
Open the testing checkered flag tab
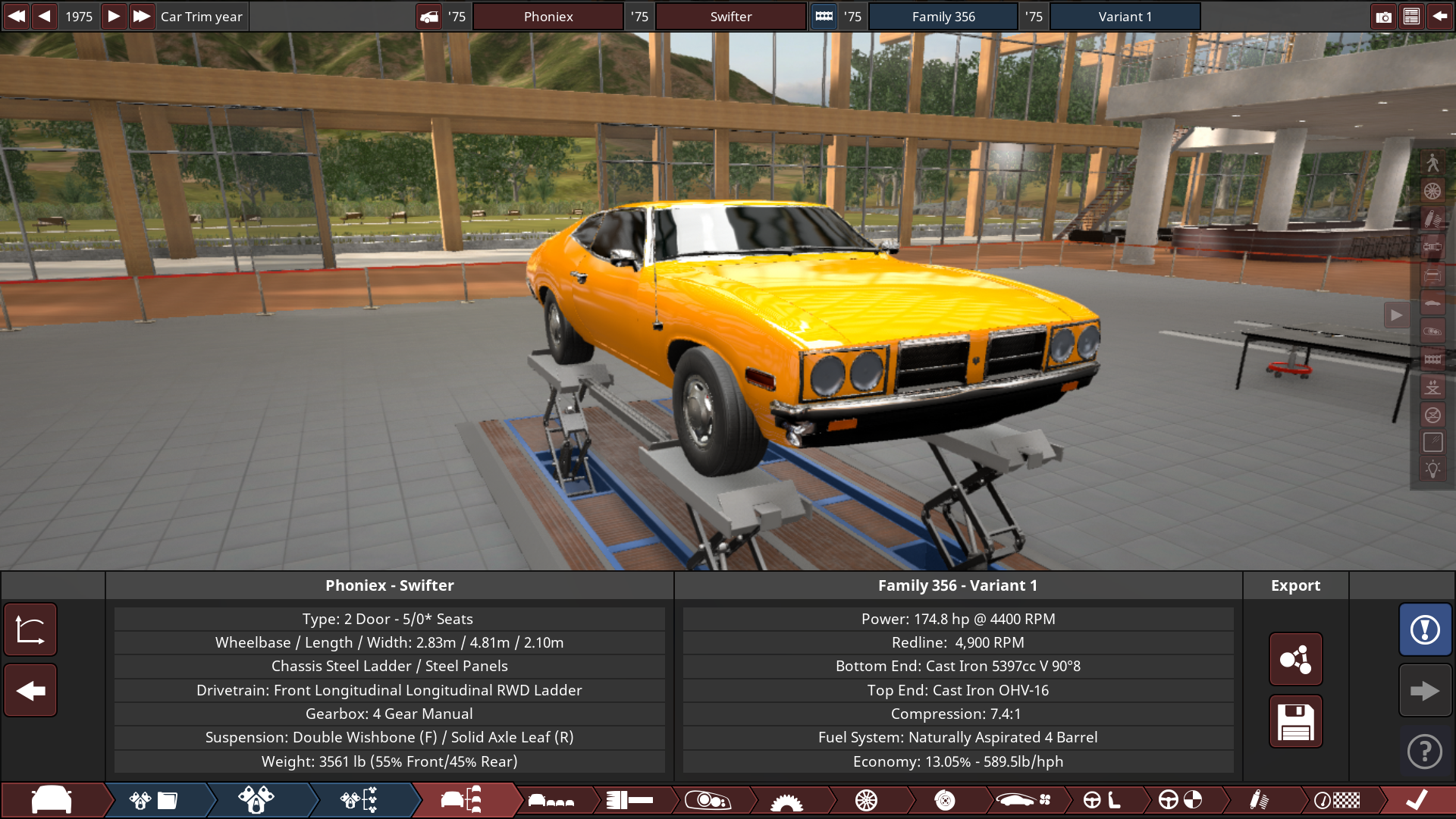(1337, 800)
